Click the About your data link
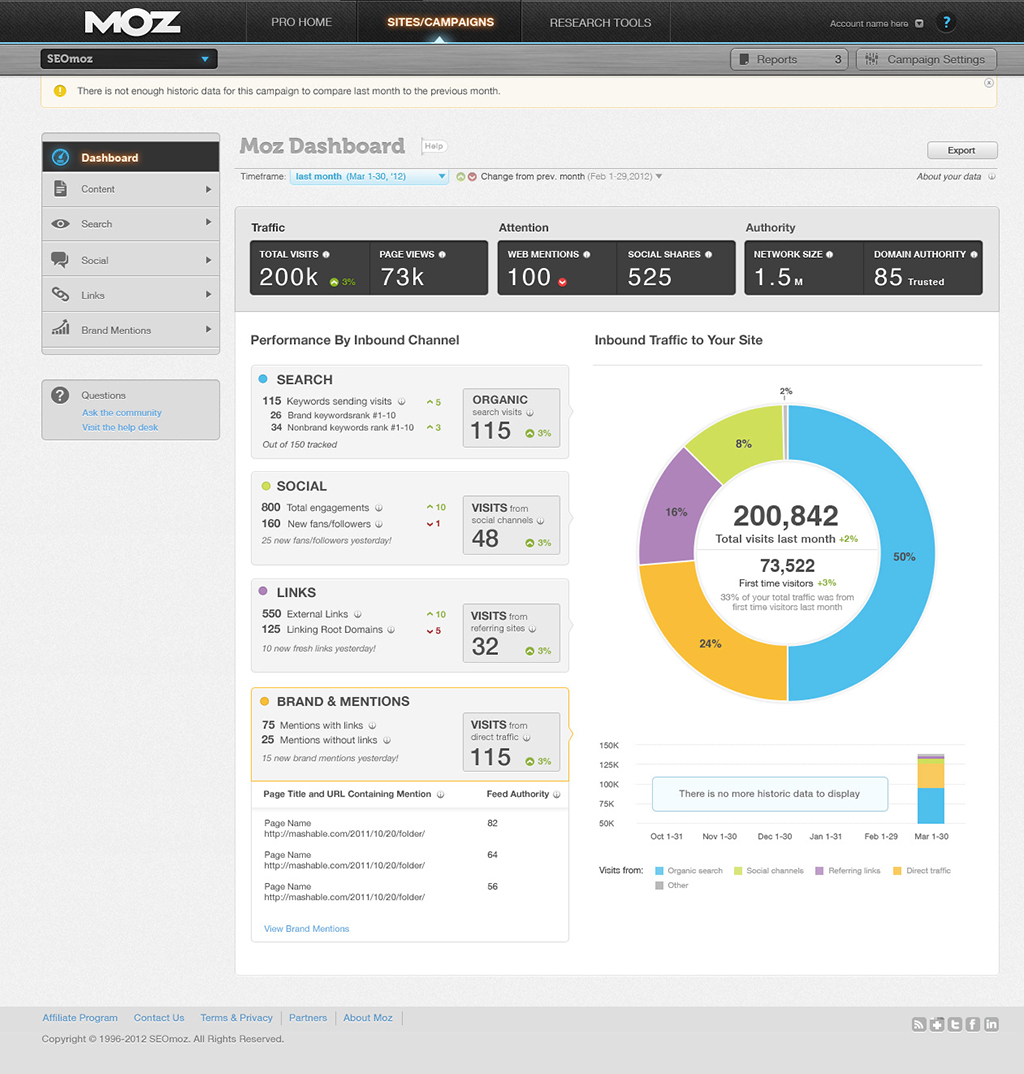 949,176
